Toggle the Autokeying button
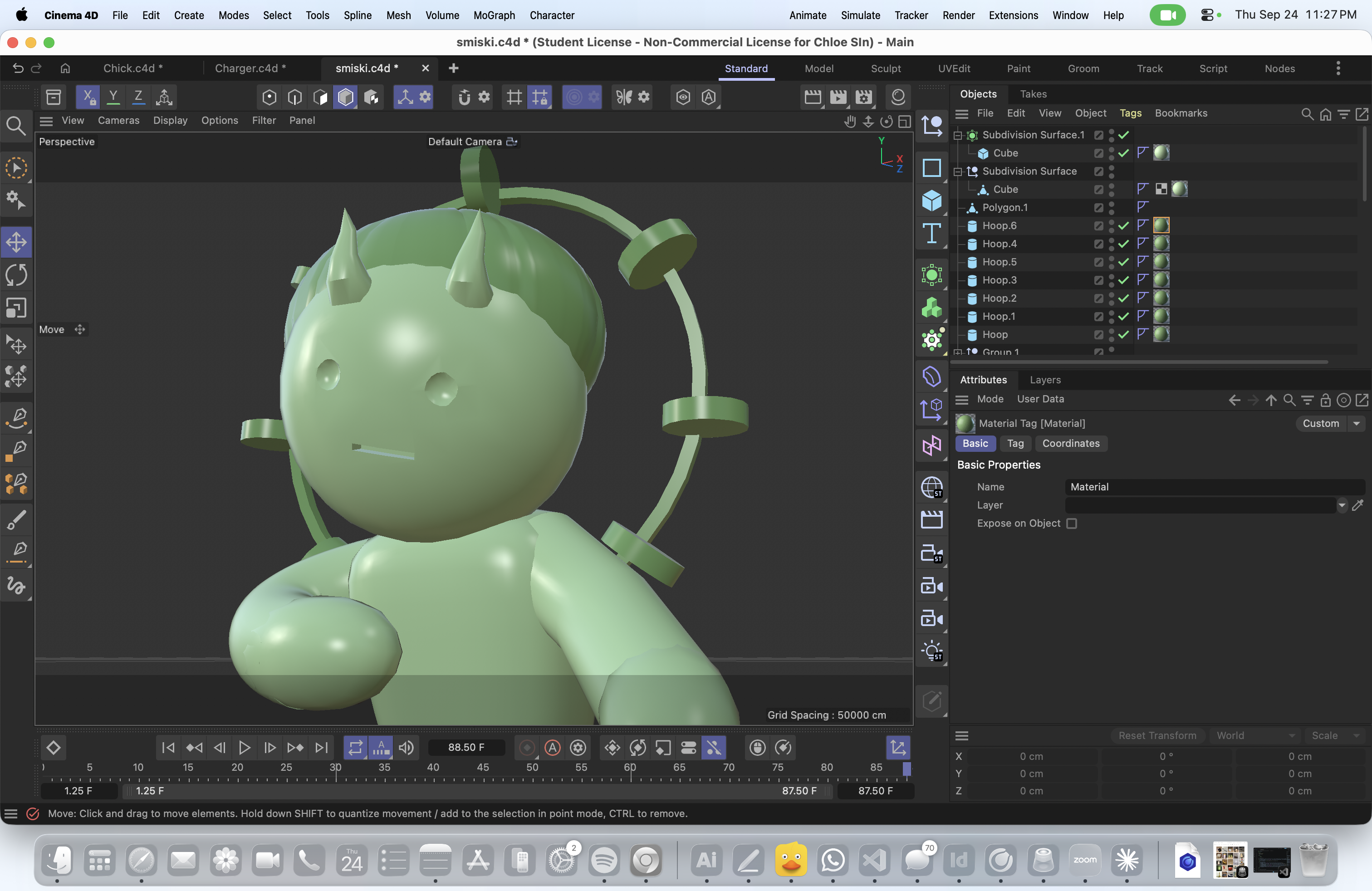 pos(552,748)
